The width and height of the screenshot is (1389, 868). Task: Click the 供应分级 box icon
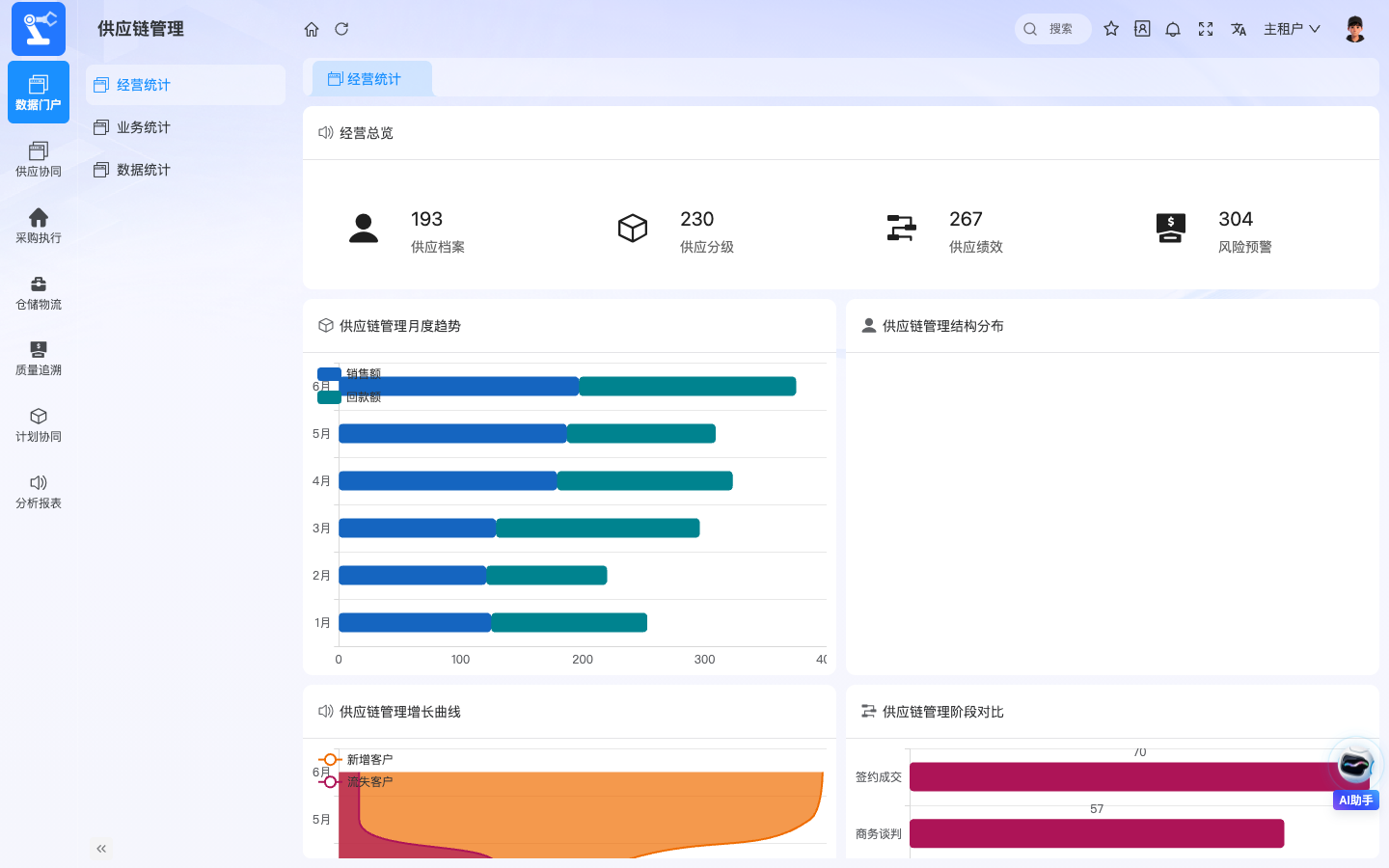[633, 228]
